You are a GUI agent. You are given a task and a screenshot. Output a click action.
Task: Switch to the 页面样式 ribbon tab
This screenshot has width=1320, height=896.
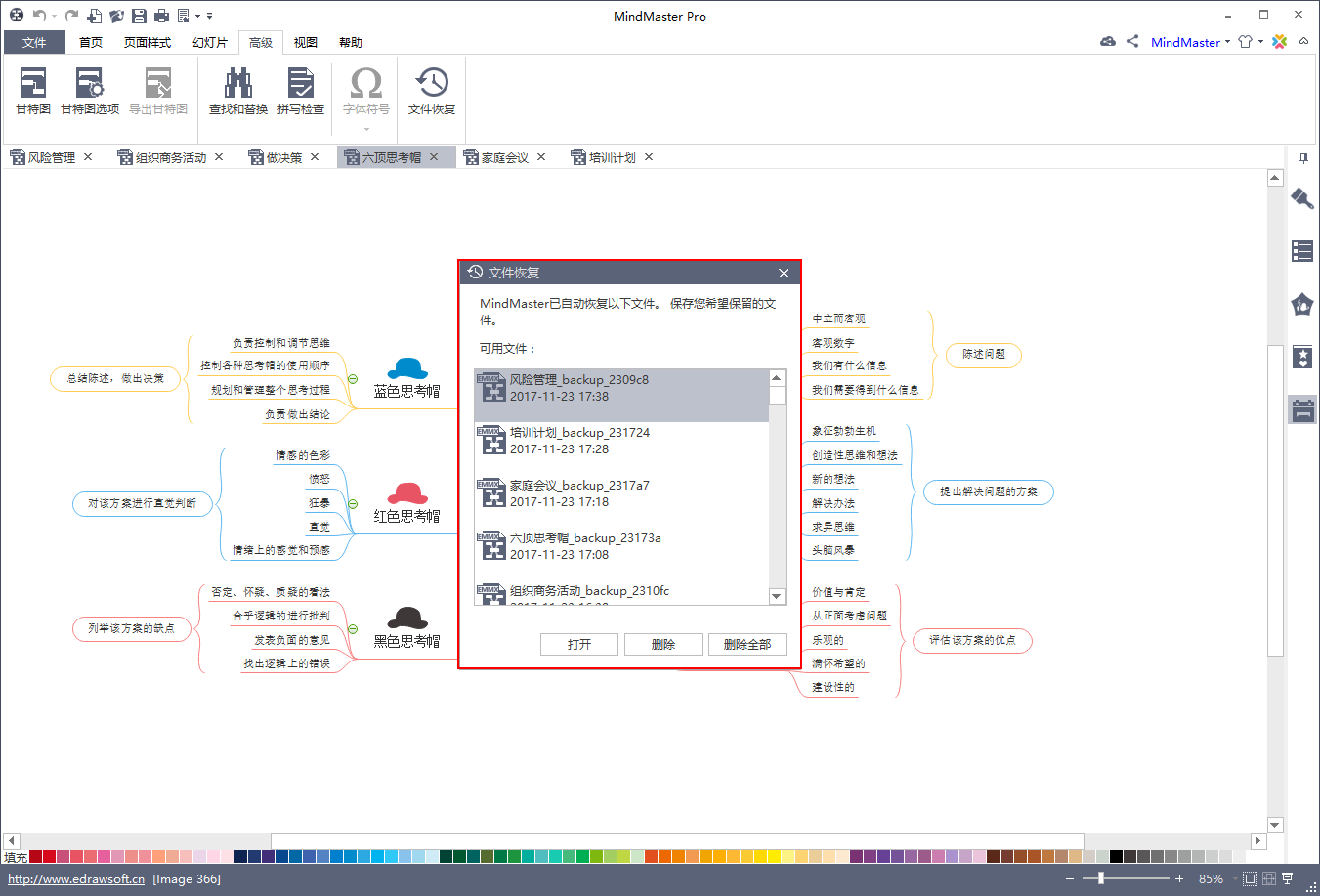coord(148,42)
